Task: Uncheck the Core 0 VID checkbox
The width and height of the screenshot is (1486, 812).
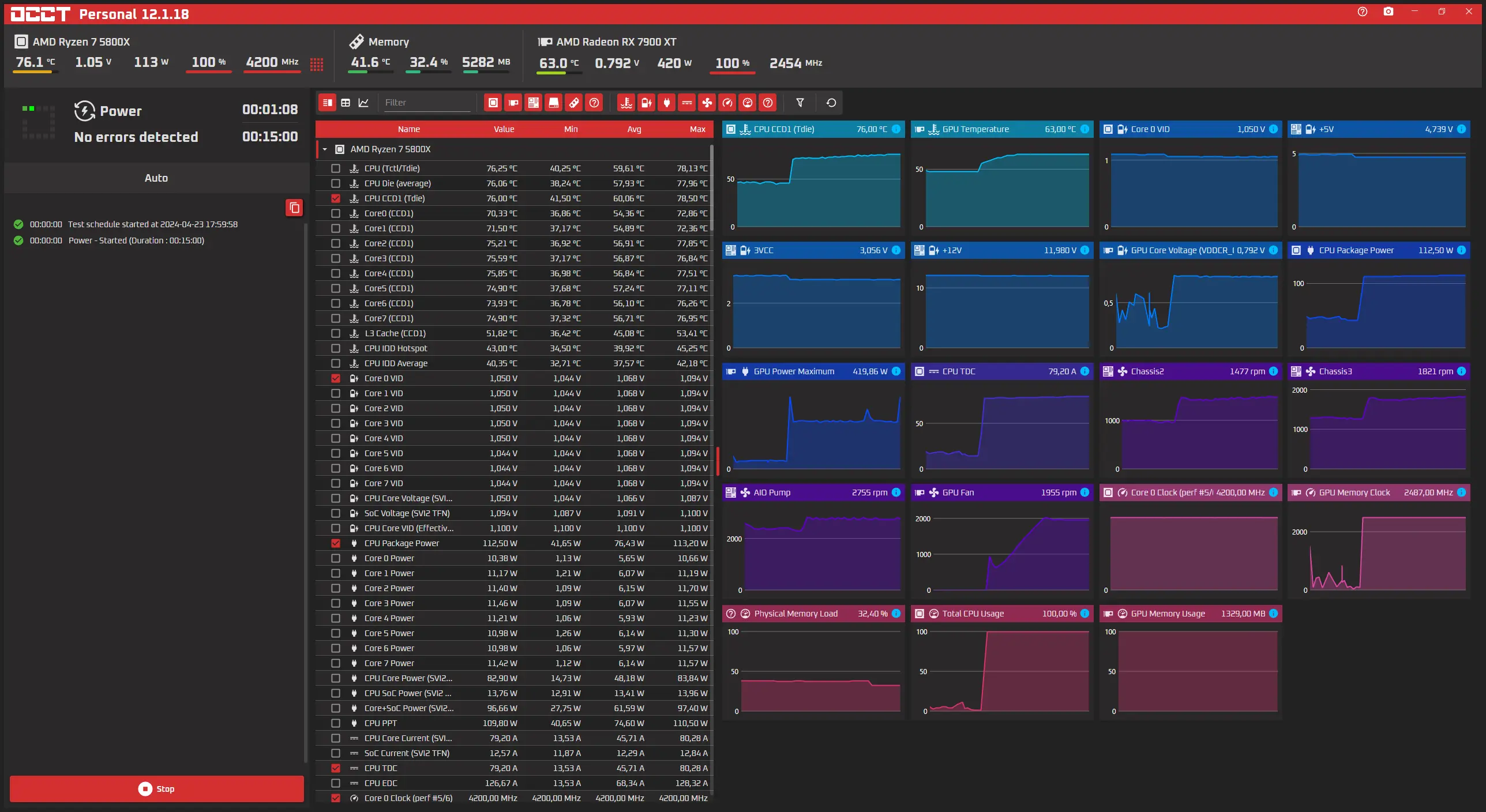Action: coord(336,378)
